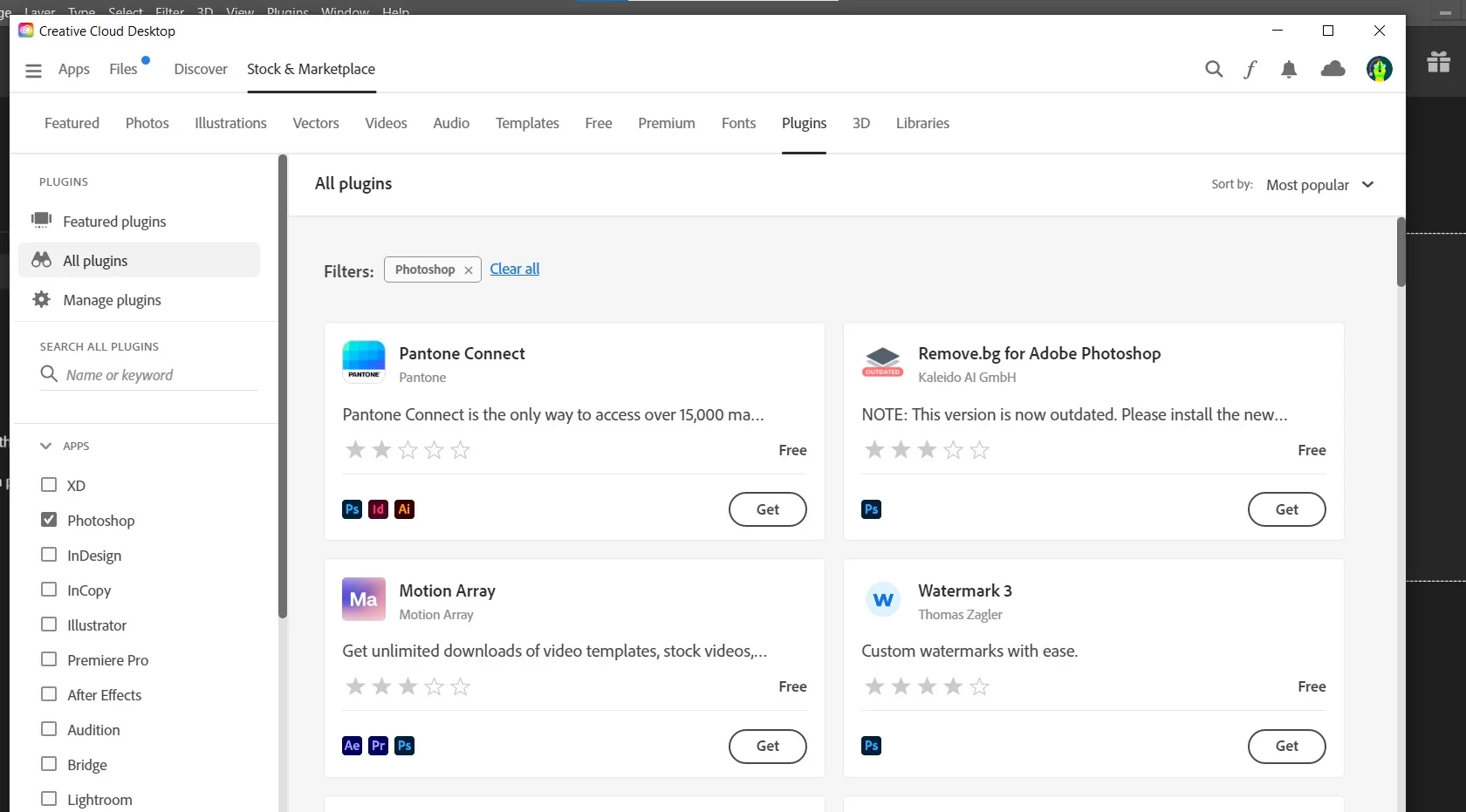
Task: Open the Featured category tab
Action: [x=72, y=123]
